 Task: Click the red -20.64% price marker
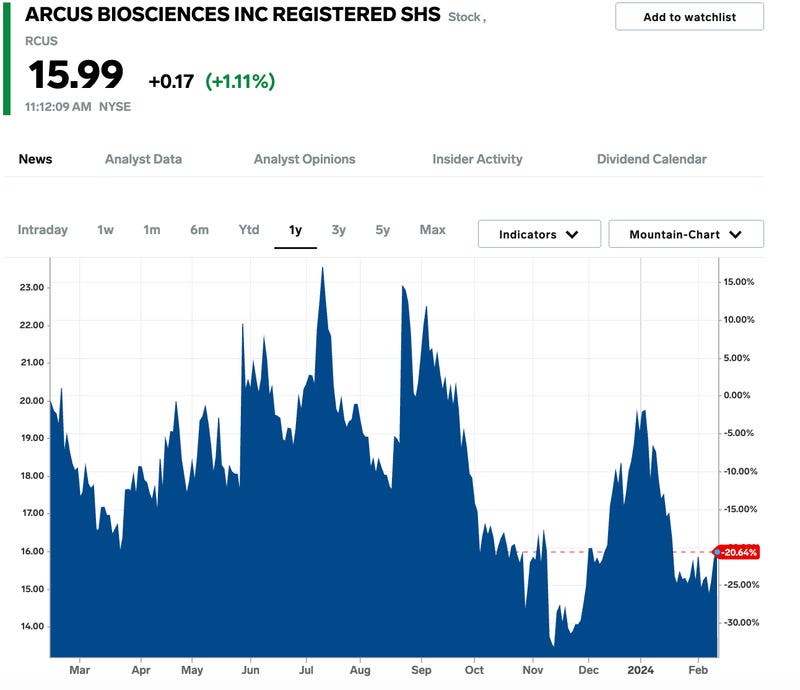point(738,552)
